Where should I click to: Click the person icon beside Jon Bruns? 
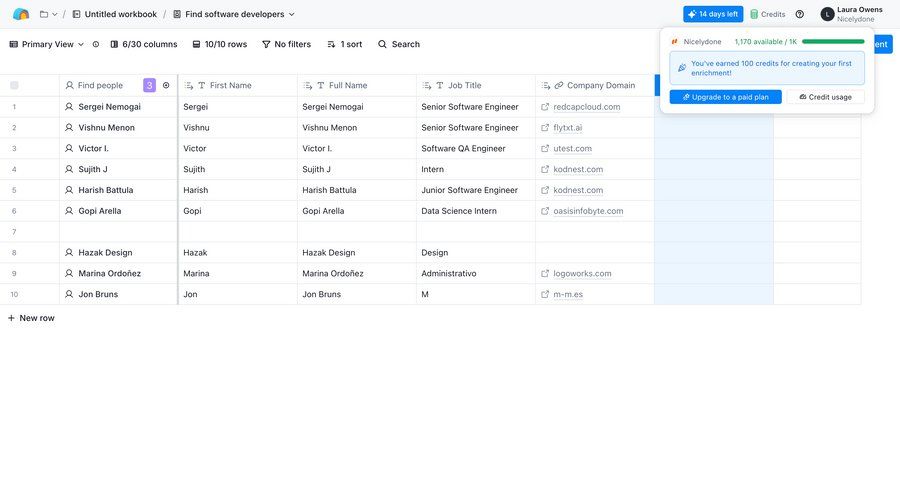(69, 294)
